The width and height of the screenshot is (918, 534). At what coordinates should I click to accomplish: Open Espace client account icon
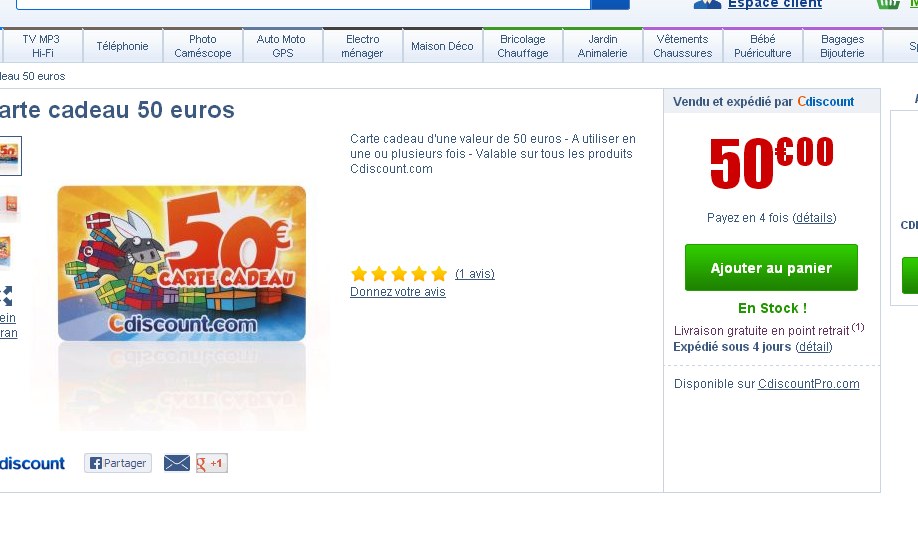pyautogui.click(x=707, y=4)
